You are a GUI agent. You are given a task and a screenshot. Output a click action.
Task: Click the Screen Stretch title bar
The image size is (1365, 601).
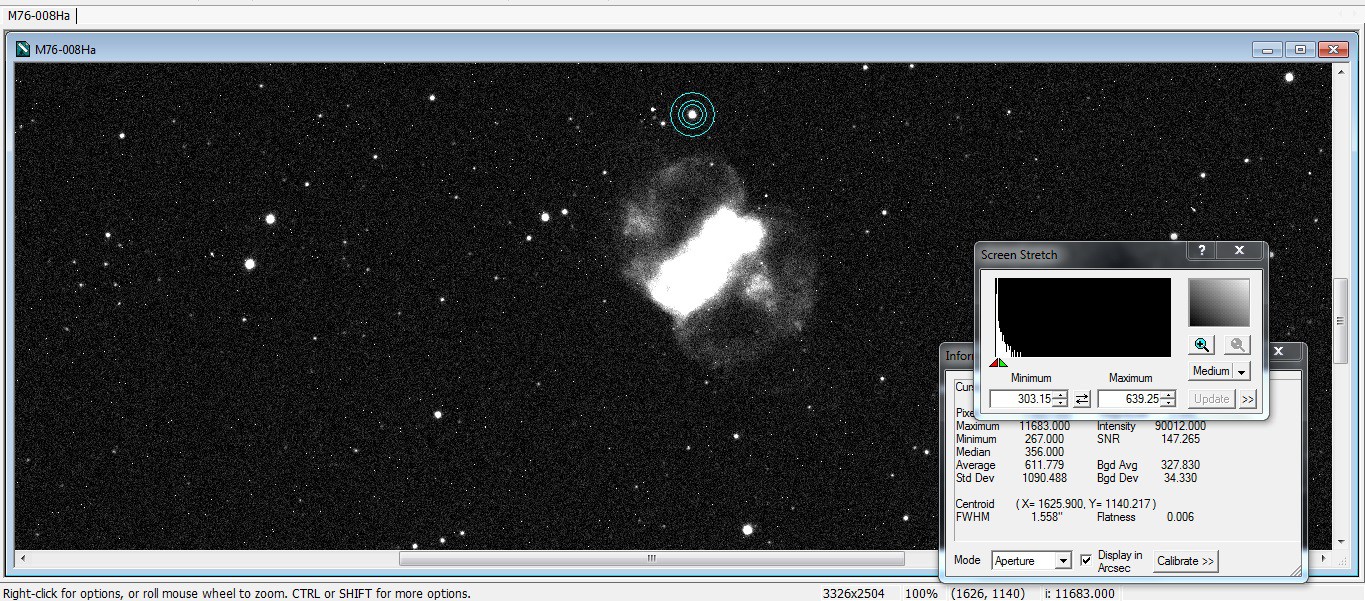click(x=1080, y=254)
